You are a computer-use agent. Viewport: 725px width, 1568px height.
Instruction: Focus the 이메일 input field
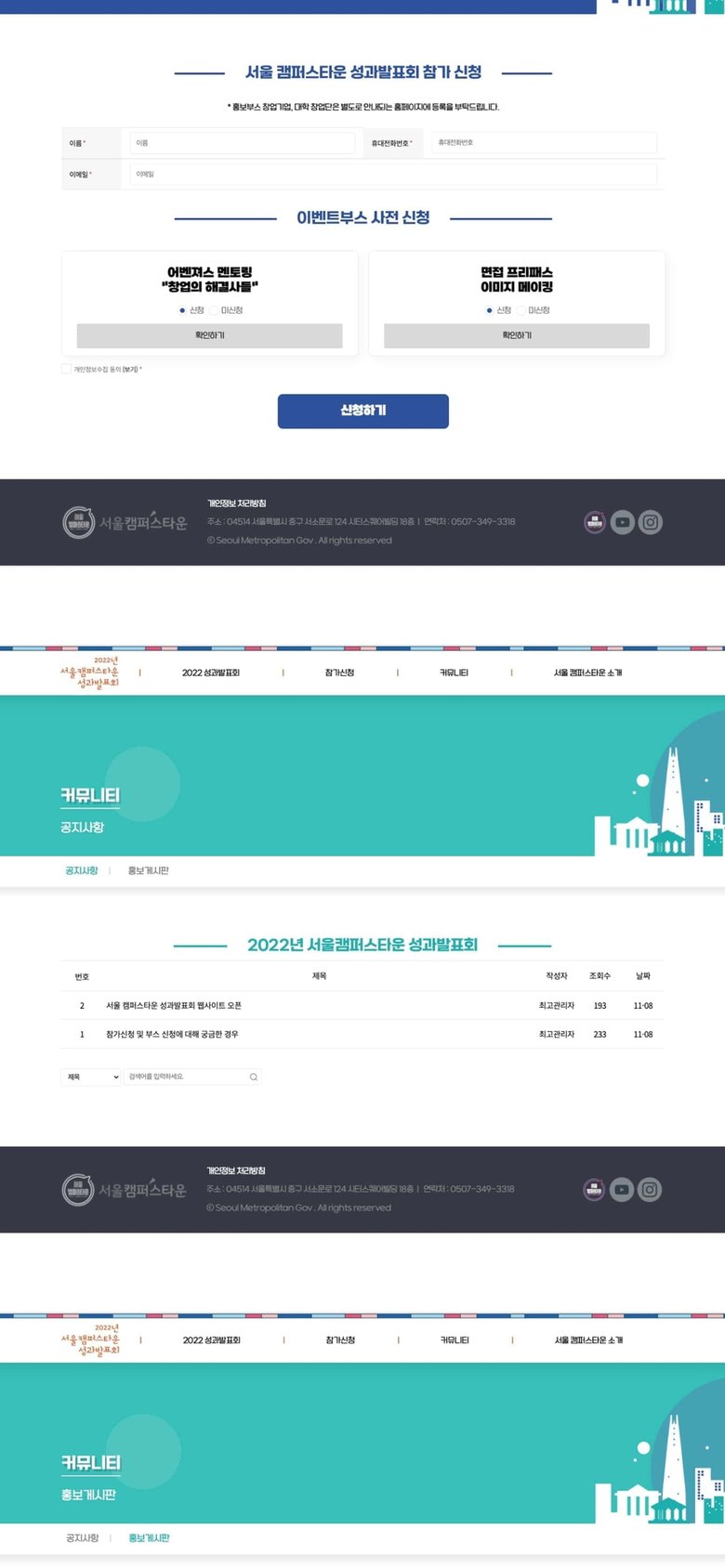pyautogui.click(x=393, y=174)
